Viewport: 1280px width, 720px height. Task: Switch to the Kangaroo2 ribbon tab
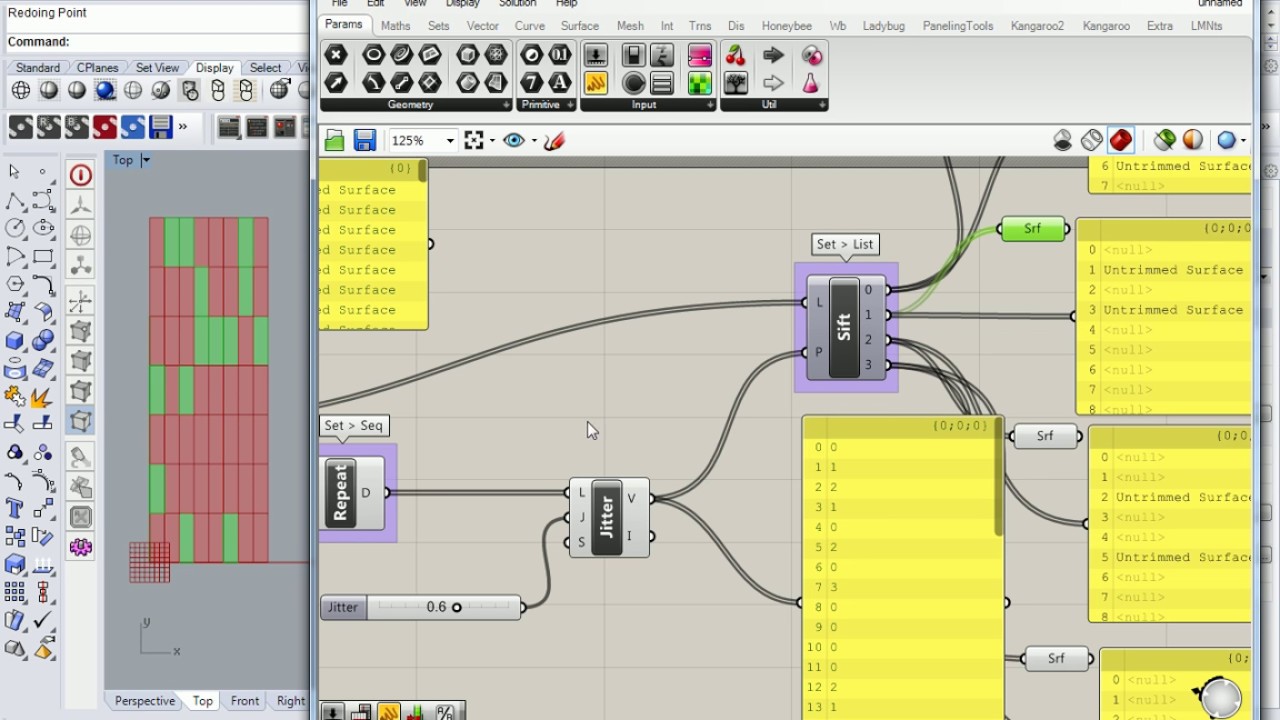point(1037,26)
